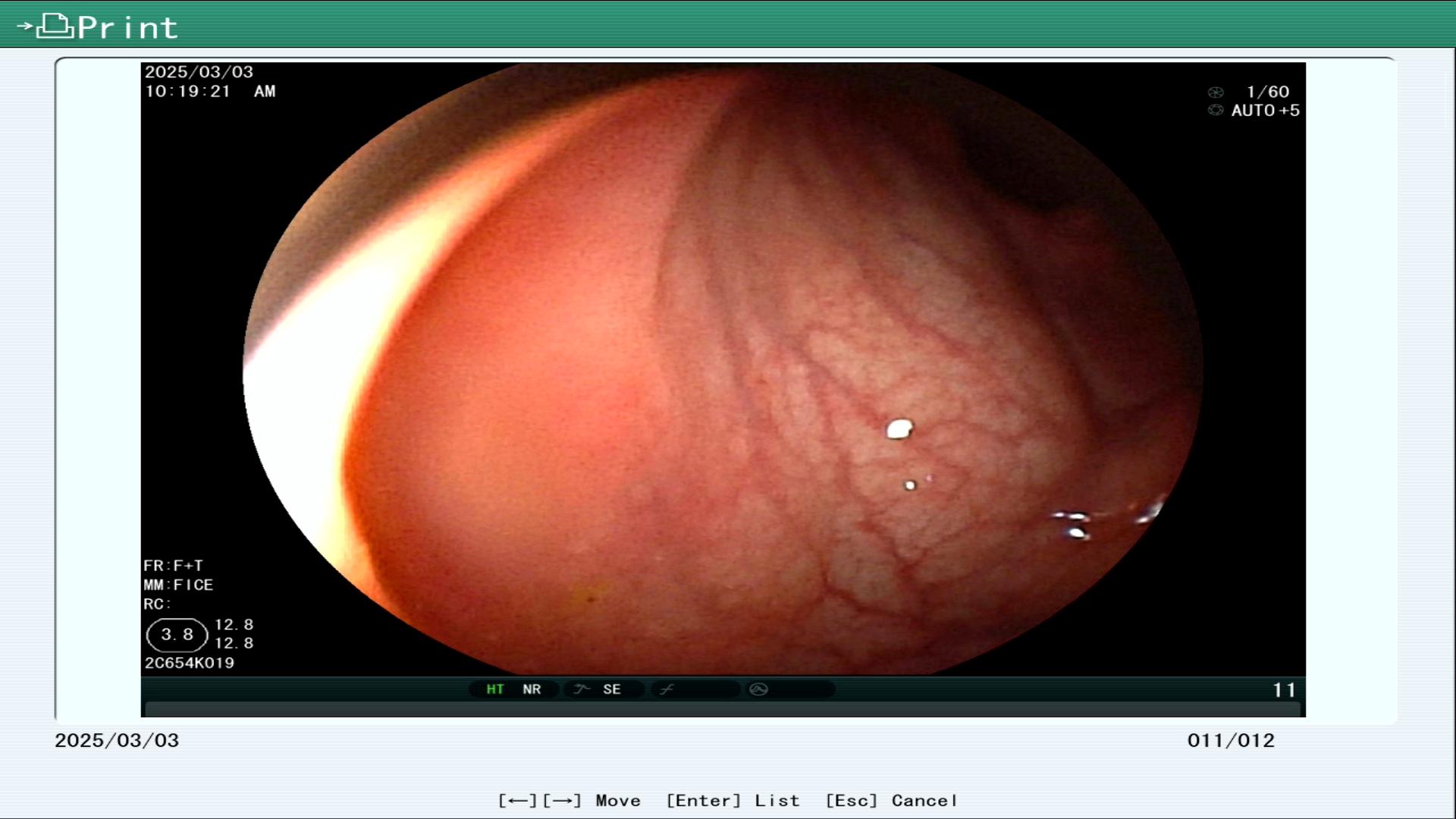The height and width of the screenshot is (819, 1456).
Task: Click the 1/60 shutter value
Action: (x=1268, y=92)
